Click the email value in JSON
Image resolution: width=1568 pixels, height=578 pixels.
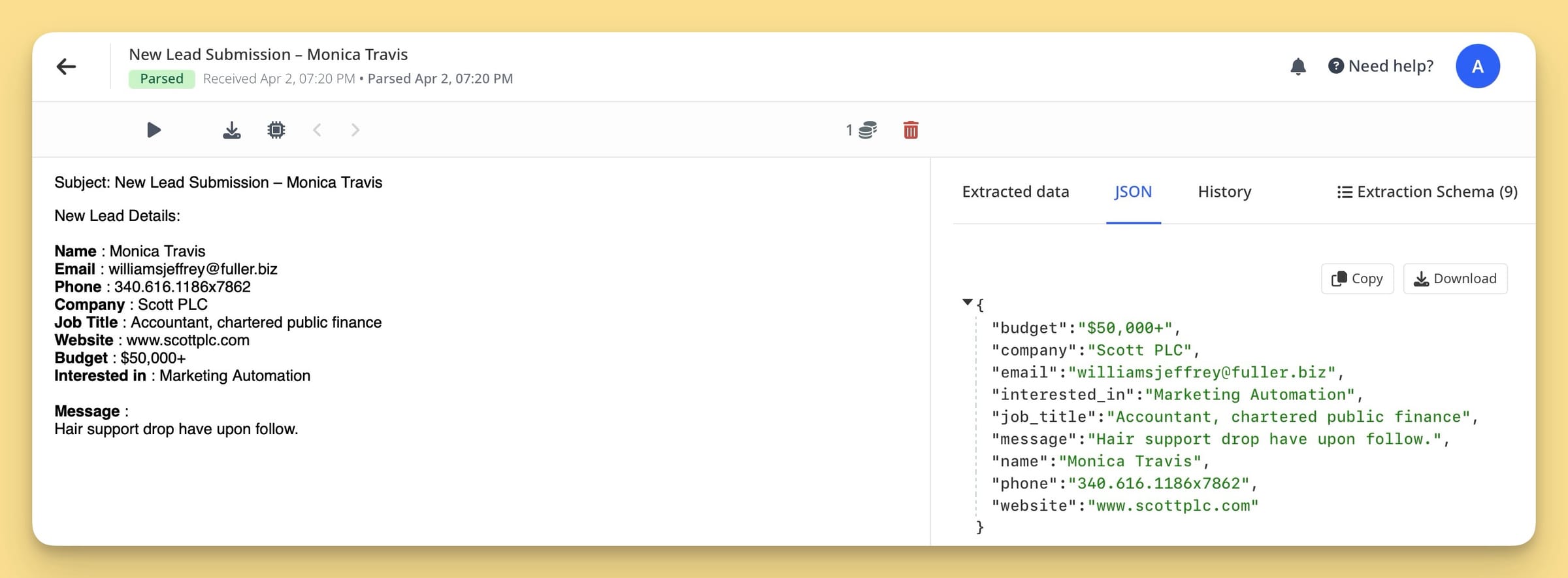pyautogui.click(x=1202, y=373)
